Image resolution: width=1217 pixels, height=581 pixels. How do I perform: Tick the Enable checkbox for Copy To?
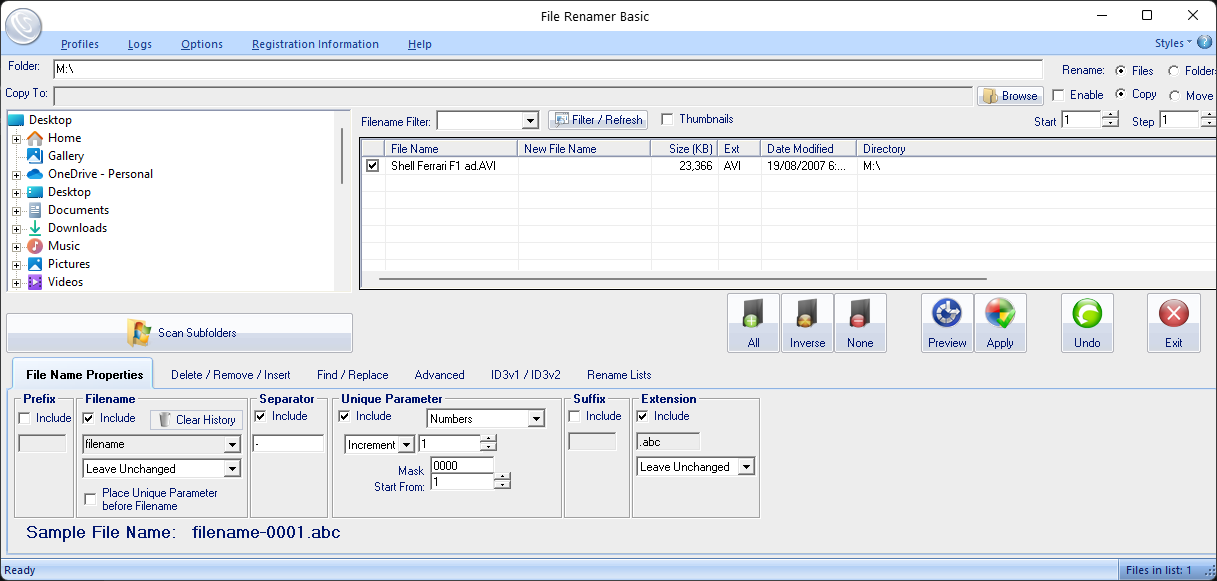click(1058, 95)
